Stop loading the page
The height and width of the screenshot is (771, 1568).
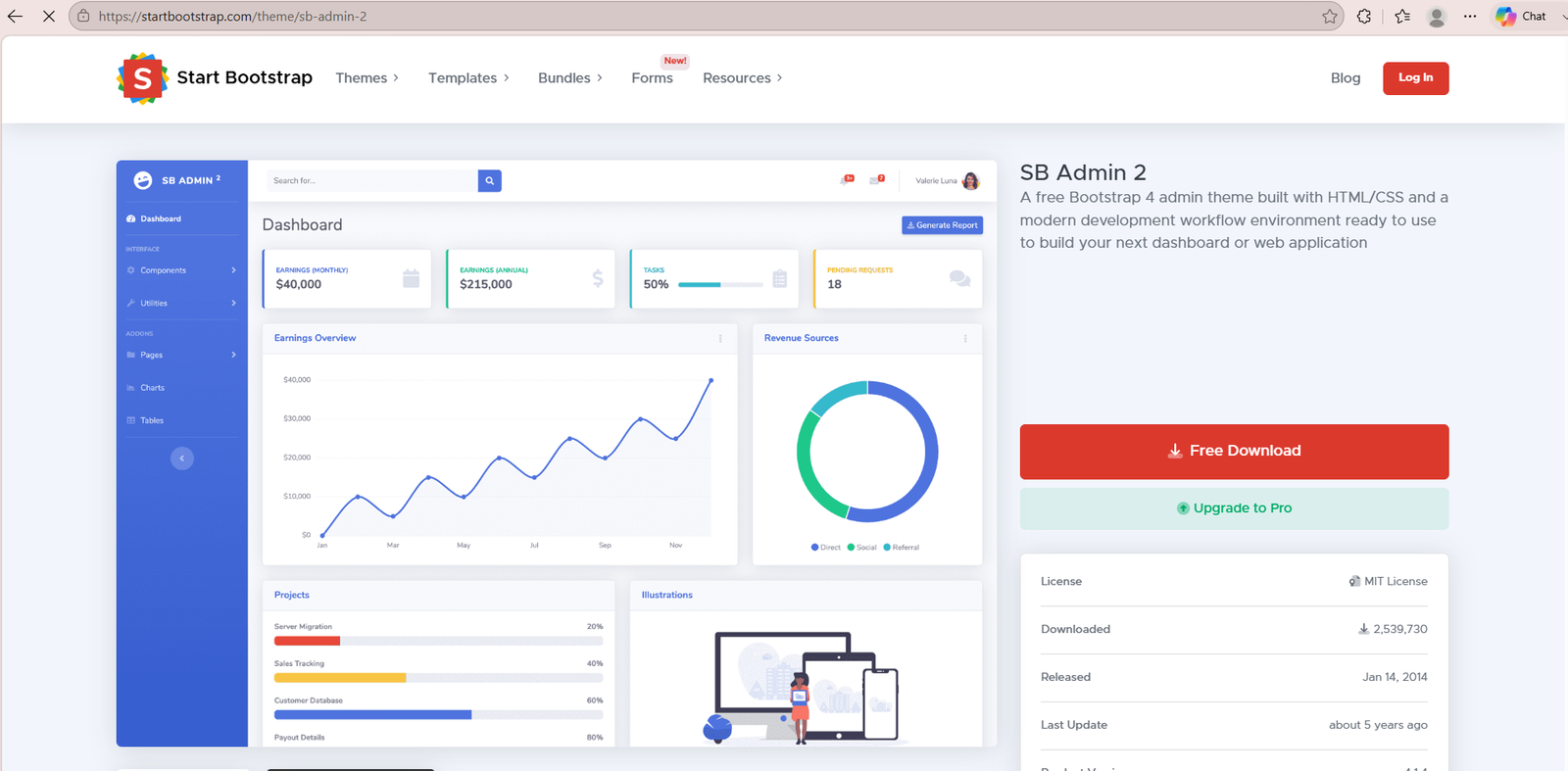click(x=49, y=17)
